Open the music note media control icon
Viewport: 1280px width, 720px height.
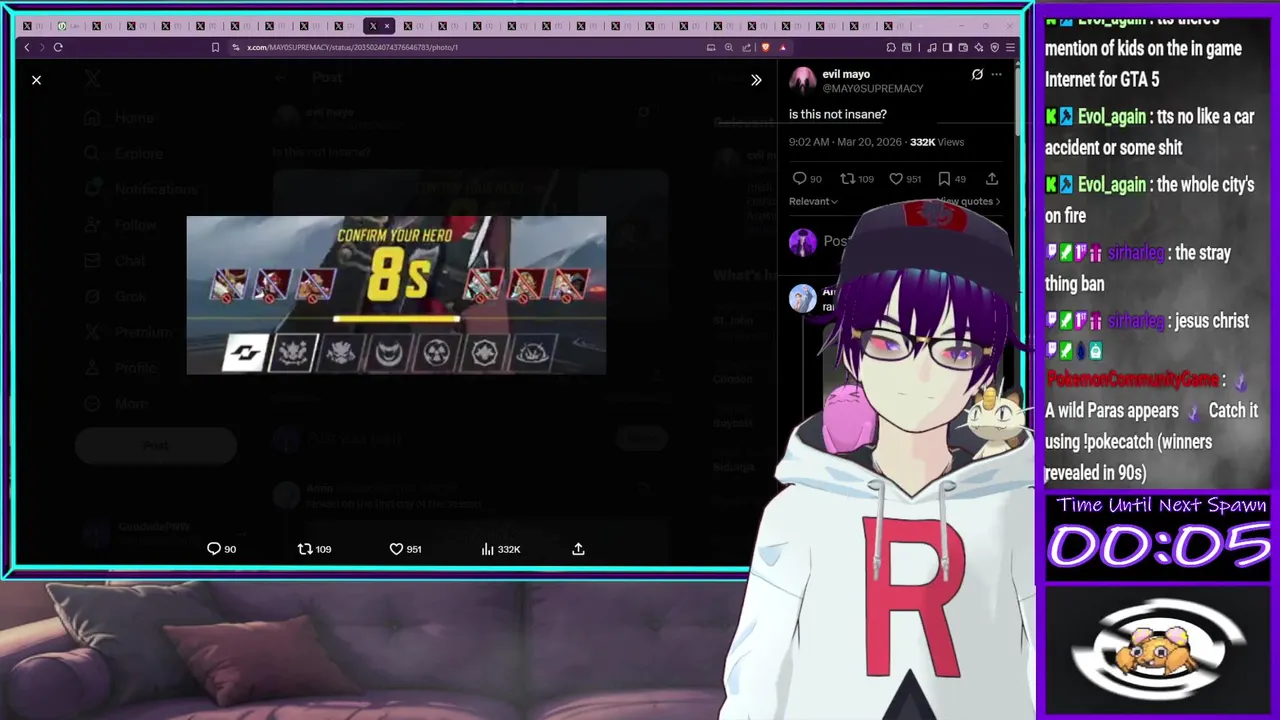click(932, 47)
